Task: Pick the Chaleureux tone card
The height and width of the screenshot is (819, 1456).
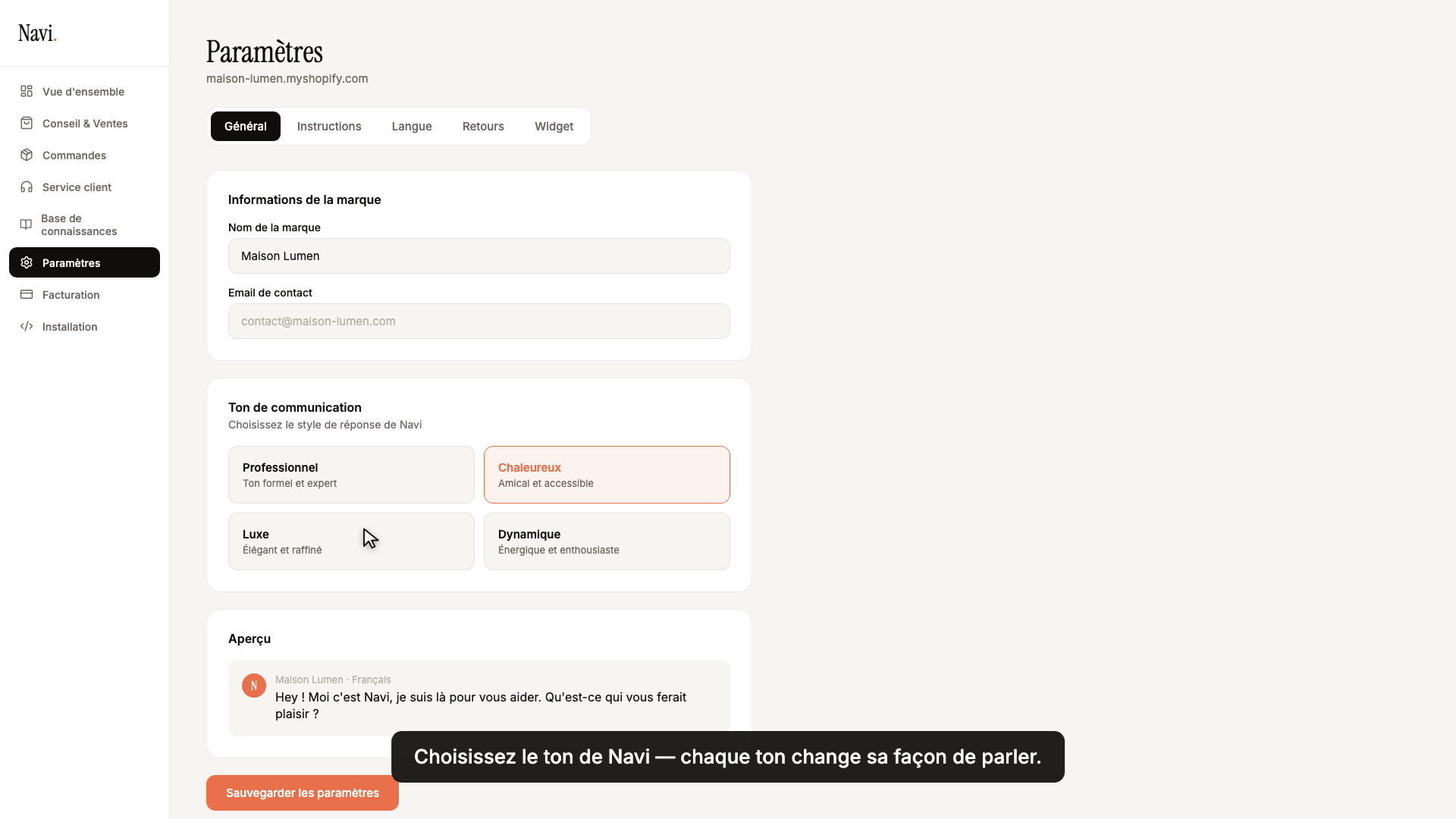Action: click(x=607, y=475)
